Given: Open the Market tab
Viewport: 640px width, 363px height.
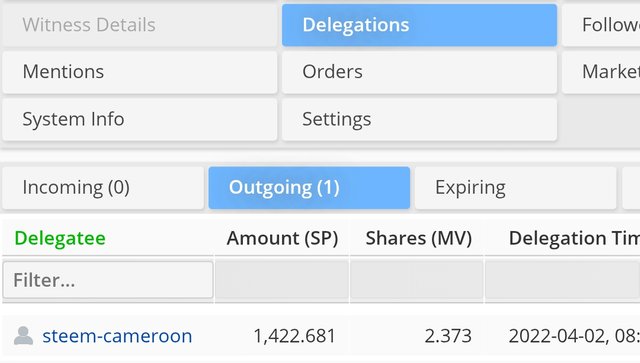Looking at the screenshot, I should tap(601, 72).
